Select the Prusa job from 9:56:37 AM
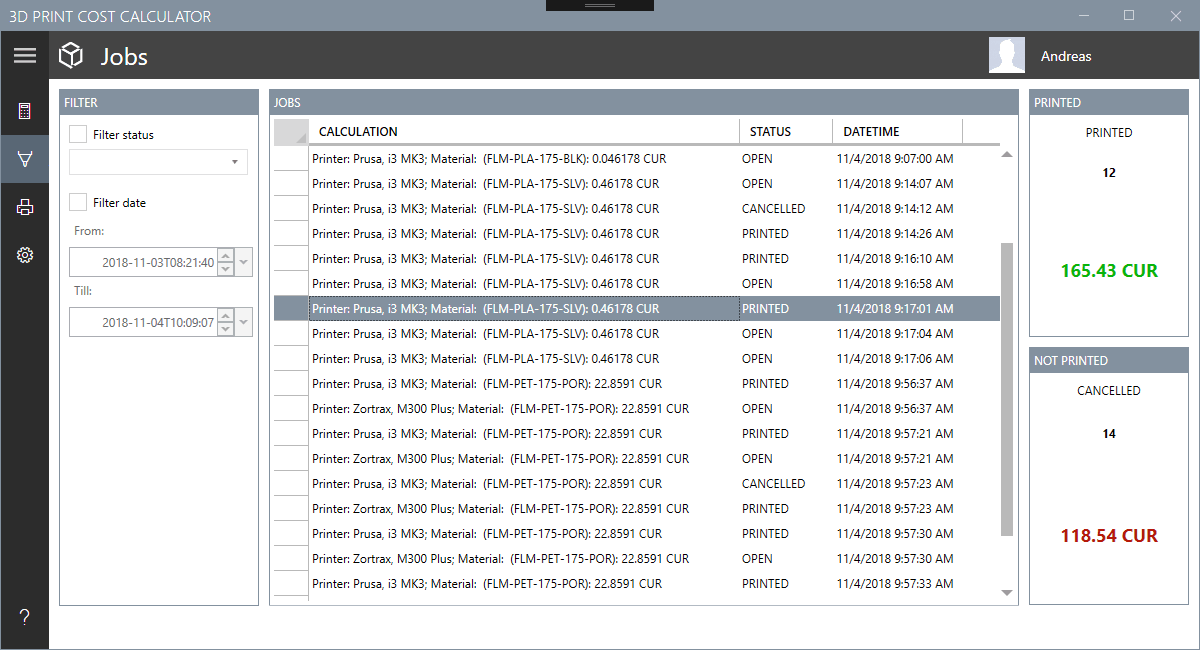The width and height of the screenshot is (1200, 650). coord(637,384)
